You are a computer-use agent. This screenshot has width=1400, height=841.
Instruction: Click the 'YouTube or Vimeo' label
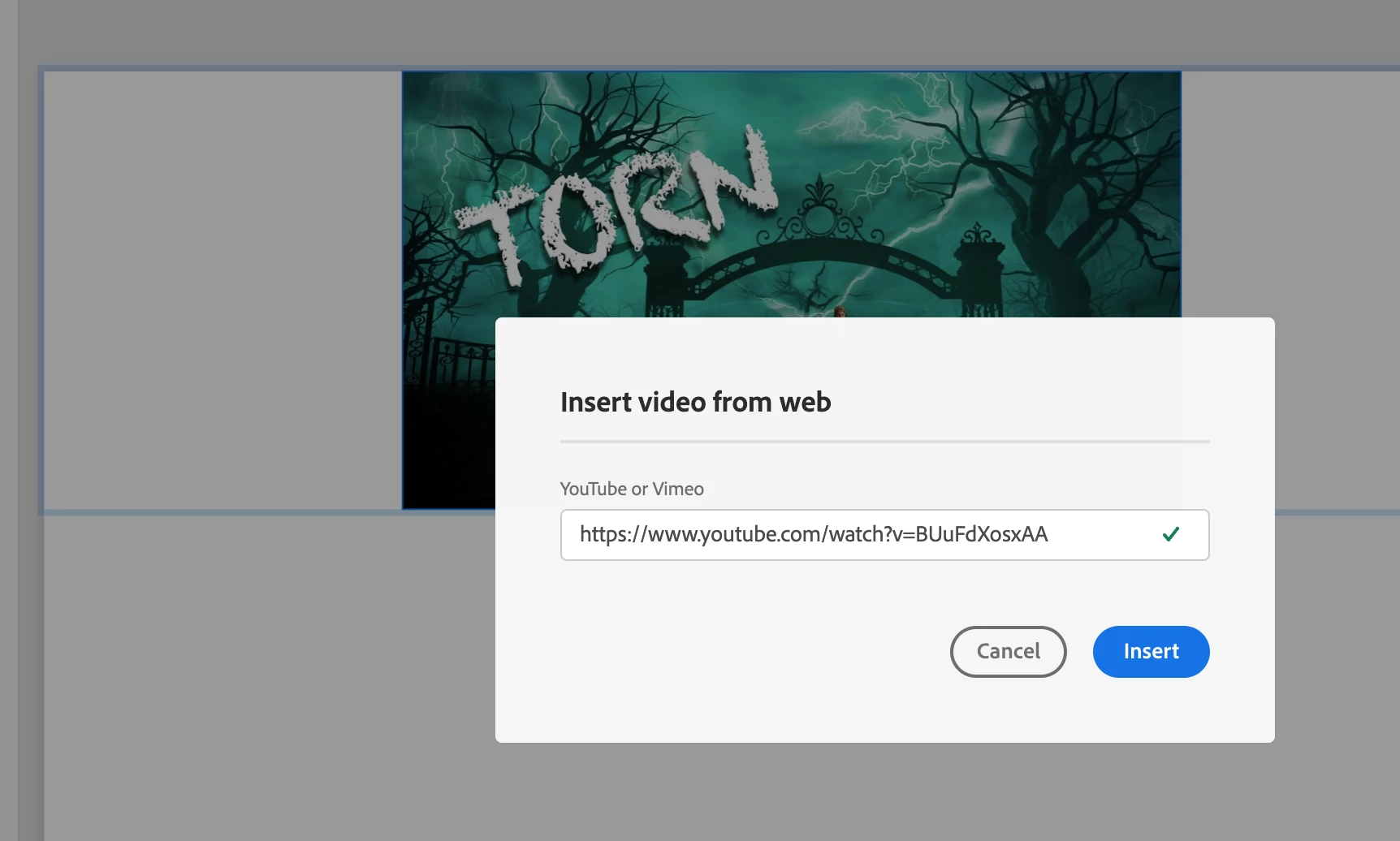pyautogui.click(x=632, y=489)
